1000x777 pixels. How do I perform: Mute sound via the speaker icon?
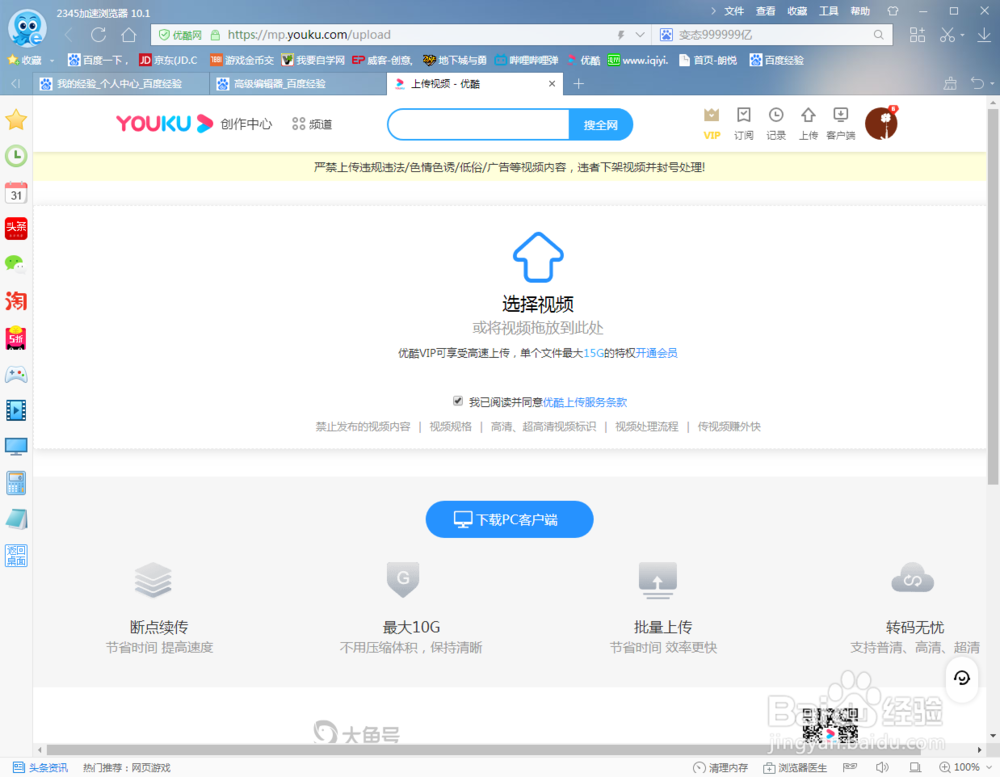[882, 767]
